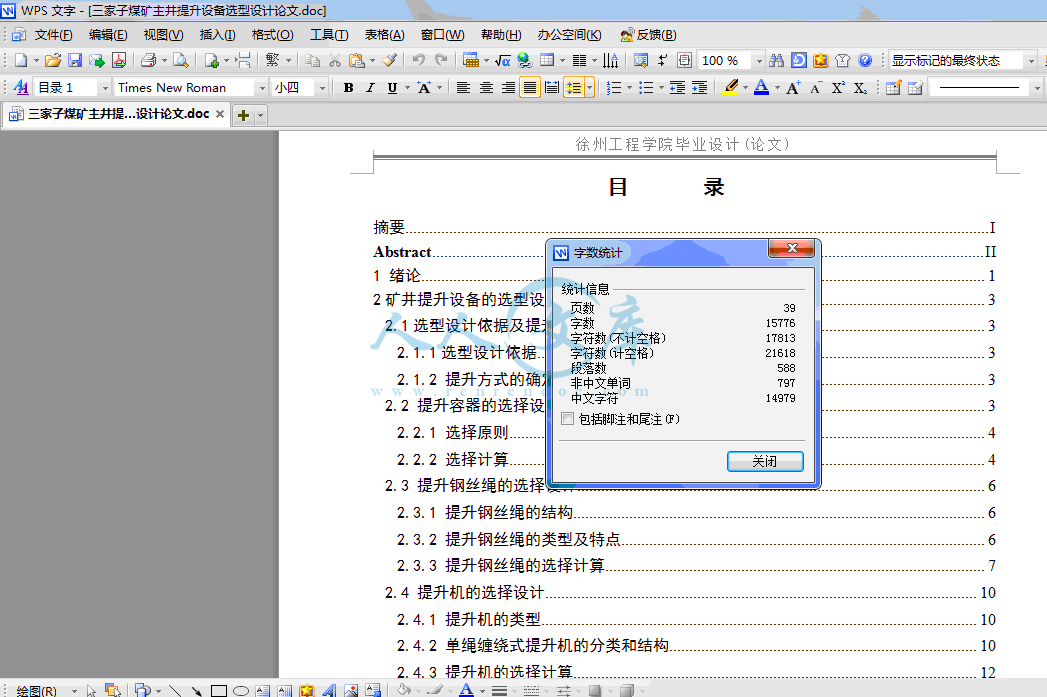Click the Undo arrow icon
Screen dimensions: 1047x697
(x=419, y=61)
